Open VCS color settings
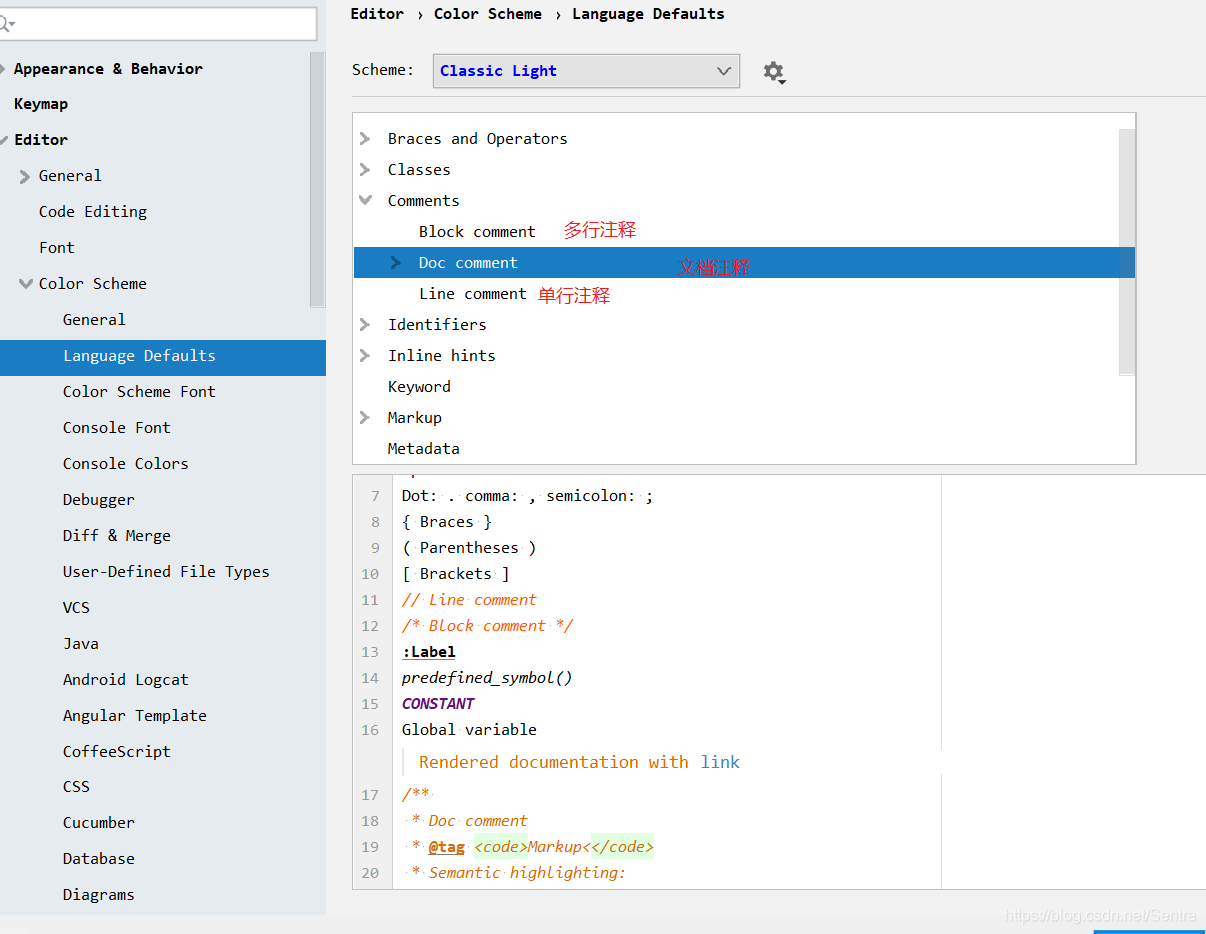The image size is (1206, 934). pos(76,608)
